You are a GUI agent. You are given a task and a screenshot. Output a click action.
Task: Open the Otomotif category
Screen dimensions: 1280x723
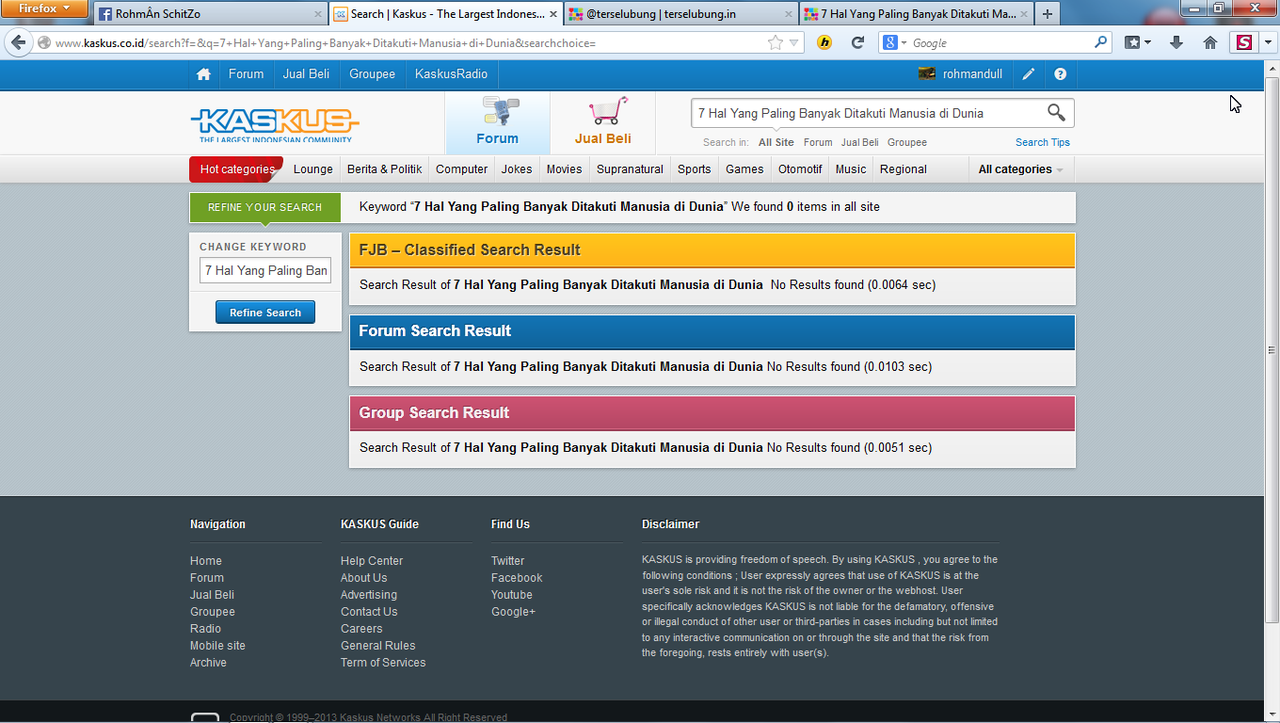click(800, 169)
